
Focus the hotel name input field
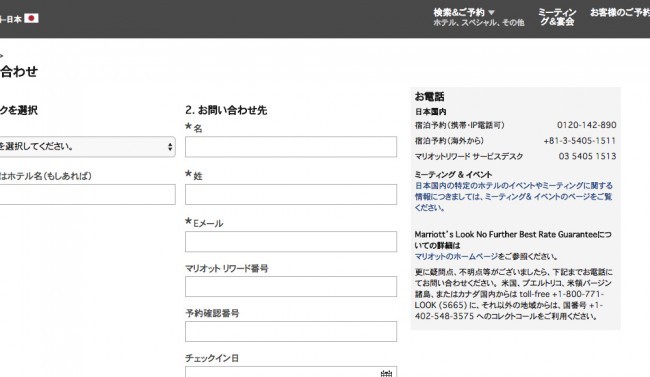[x=87, y=195]
